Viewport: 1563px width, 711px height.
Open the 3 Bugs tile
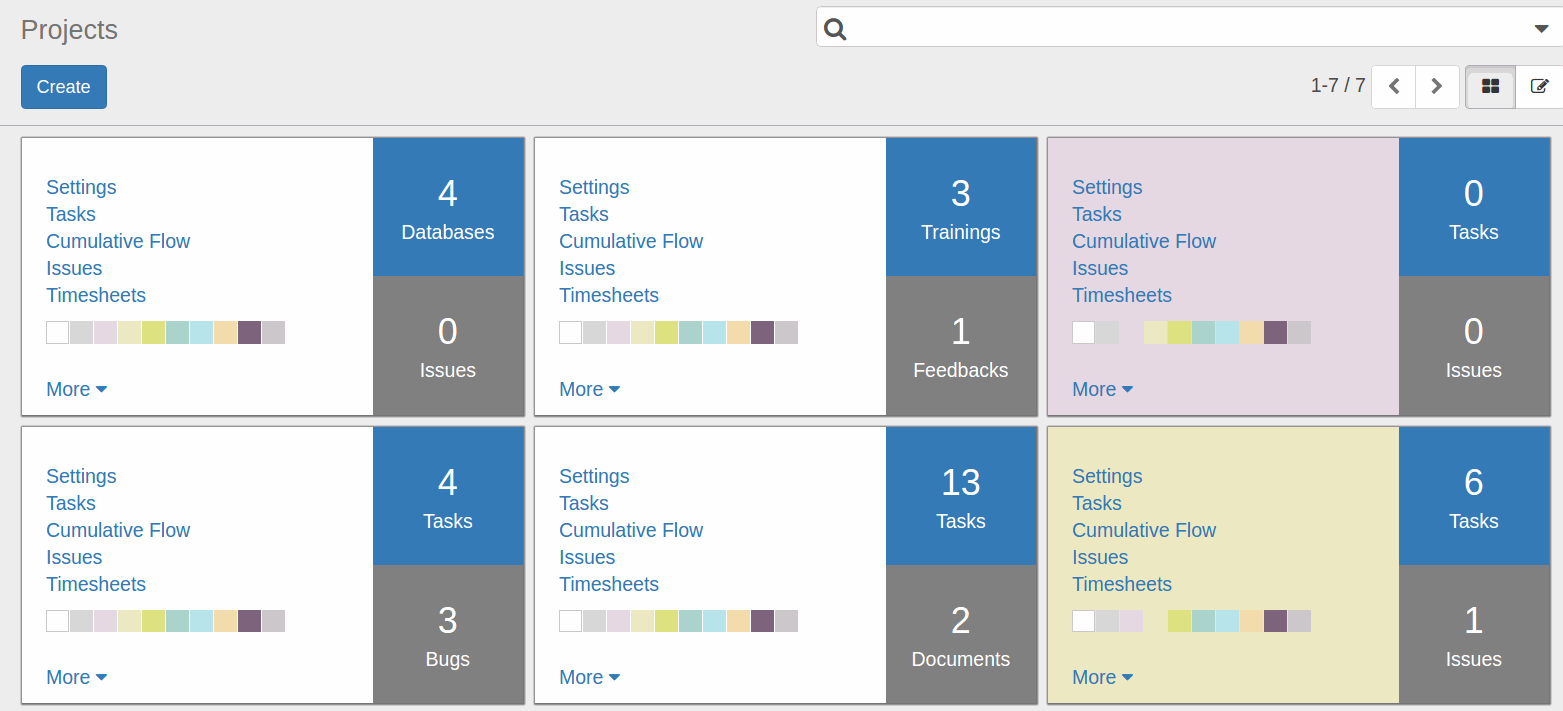[x=448, y=635]
